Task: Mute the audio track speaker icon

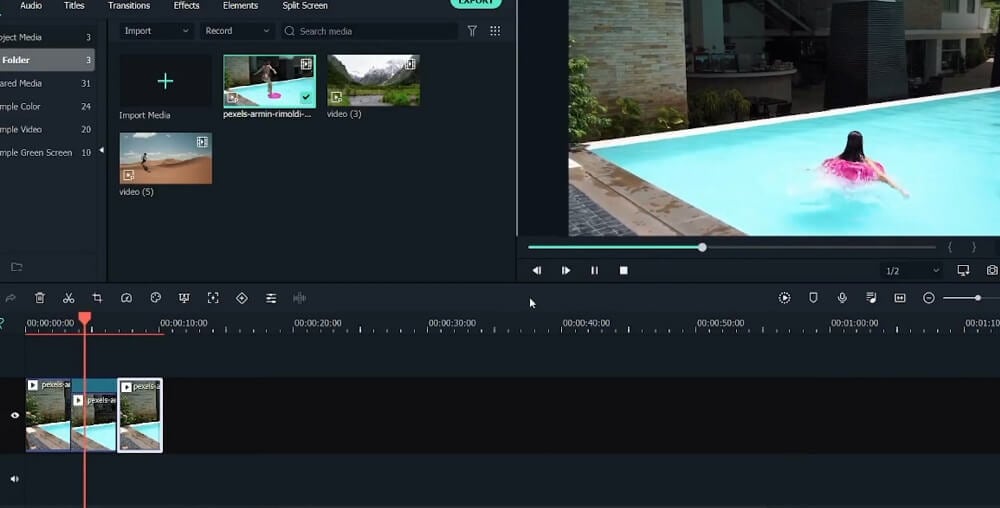Action: [x=15, y=479]
